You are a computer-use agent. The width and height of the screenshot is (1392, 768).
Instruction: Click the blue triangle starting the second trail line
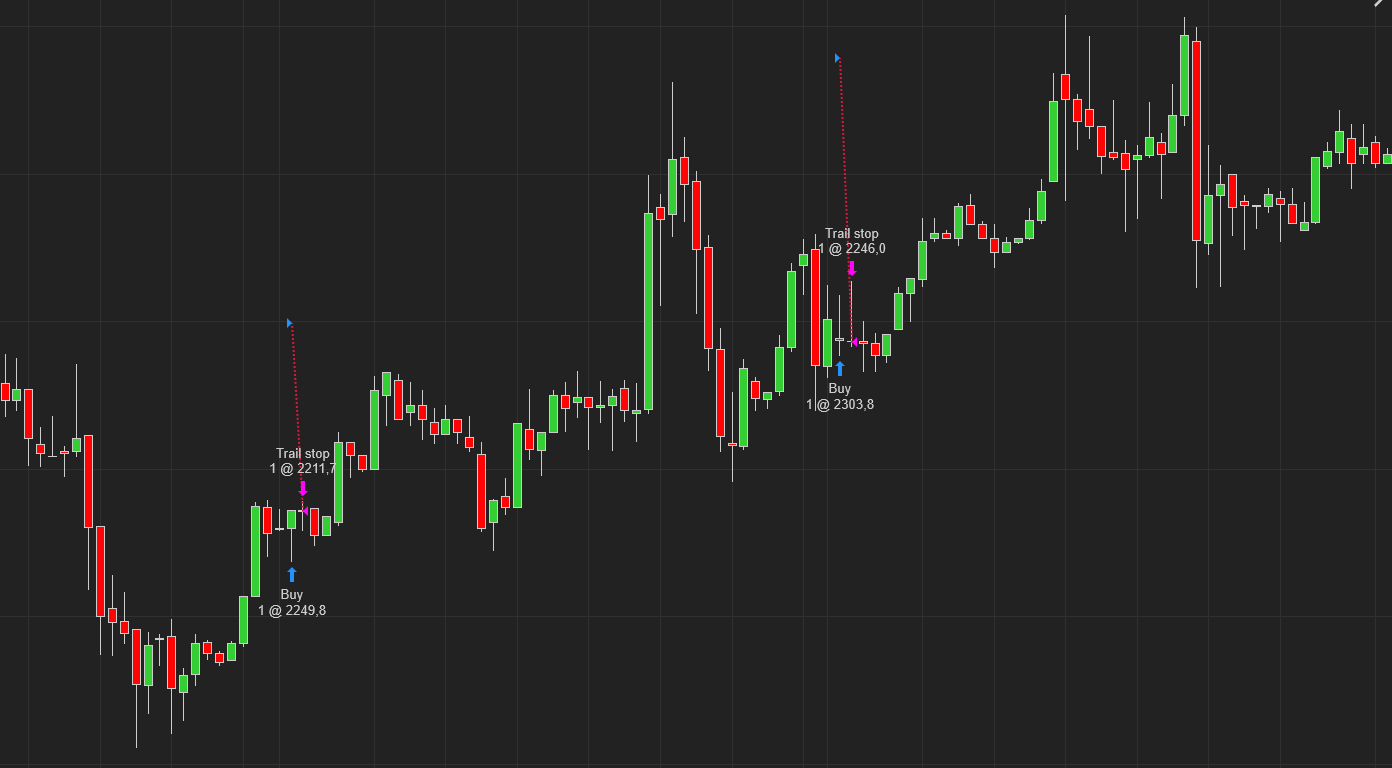click(838, 58)
